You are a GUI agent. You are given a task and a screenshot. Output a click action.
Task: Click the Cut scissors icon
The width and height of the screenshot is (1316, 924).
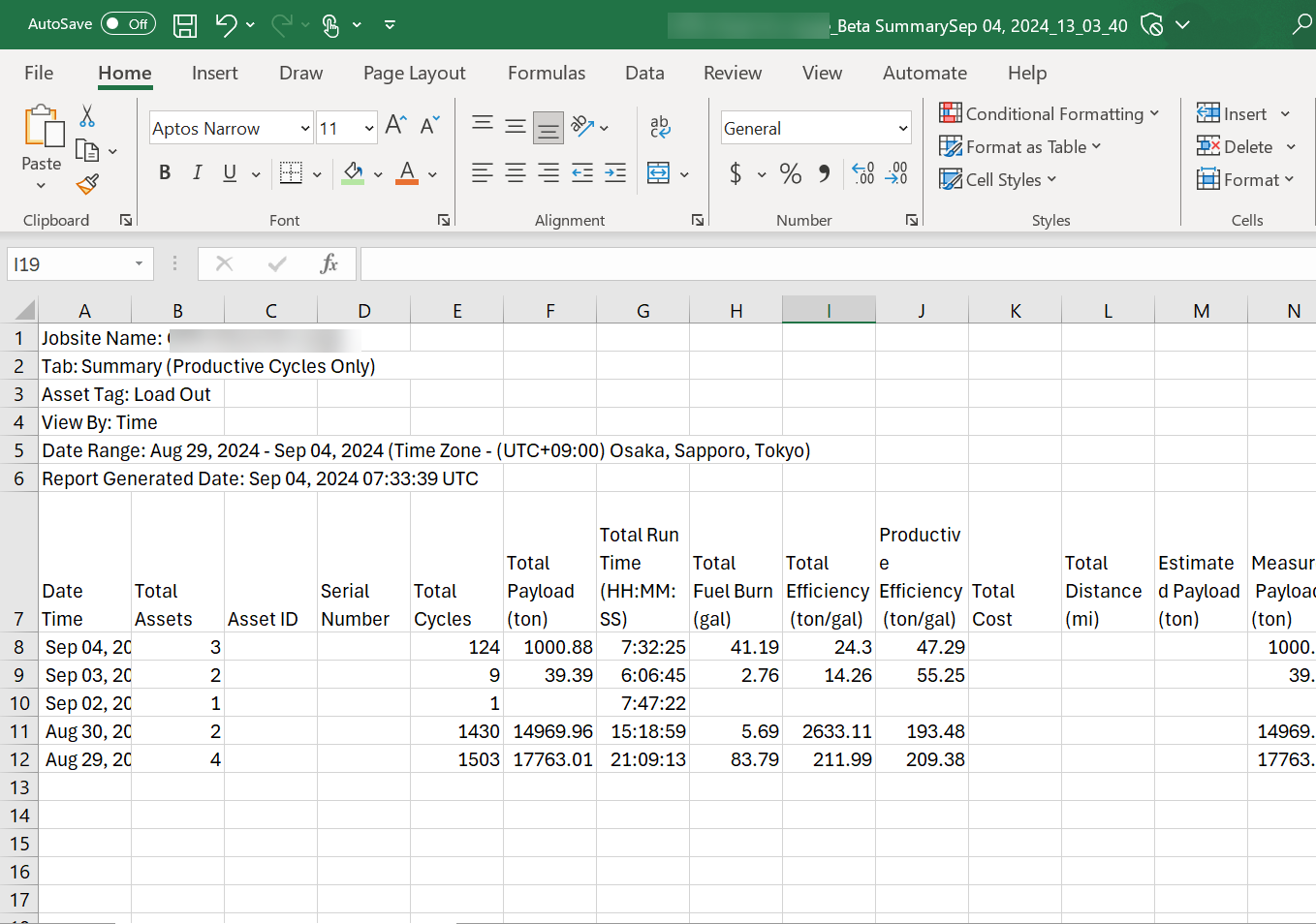(87, 116)
